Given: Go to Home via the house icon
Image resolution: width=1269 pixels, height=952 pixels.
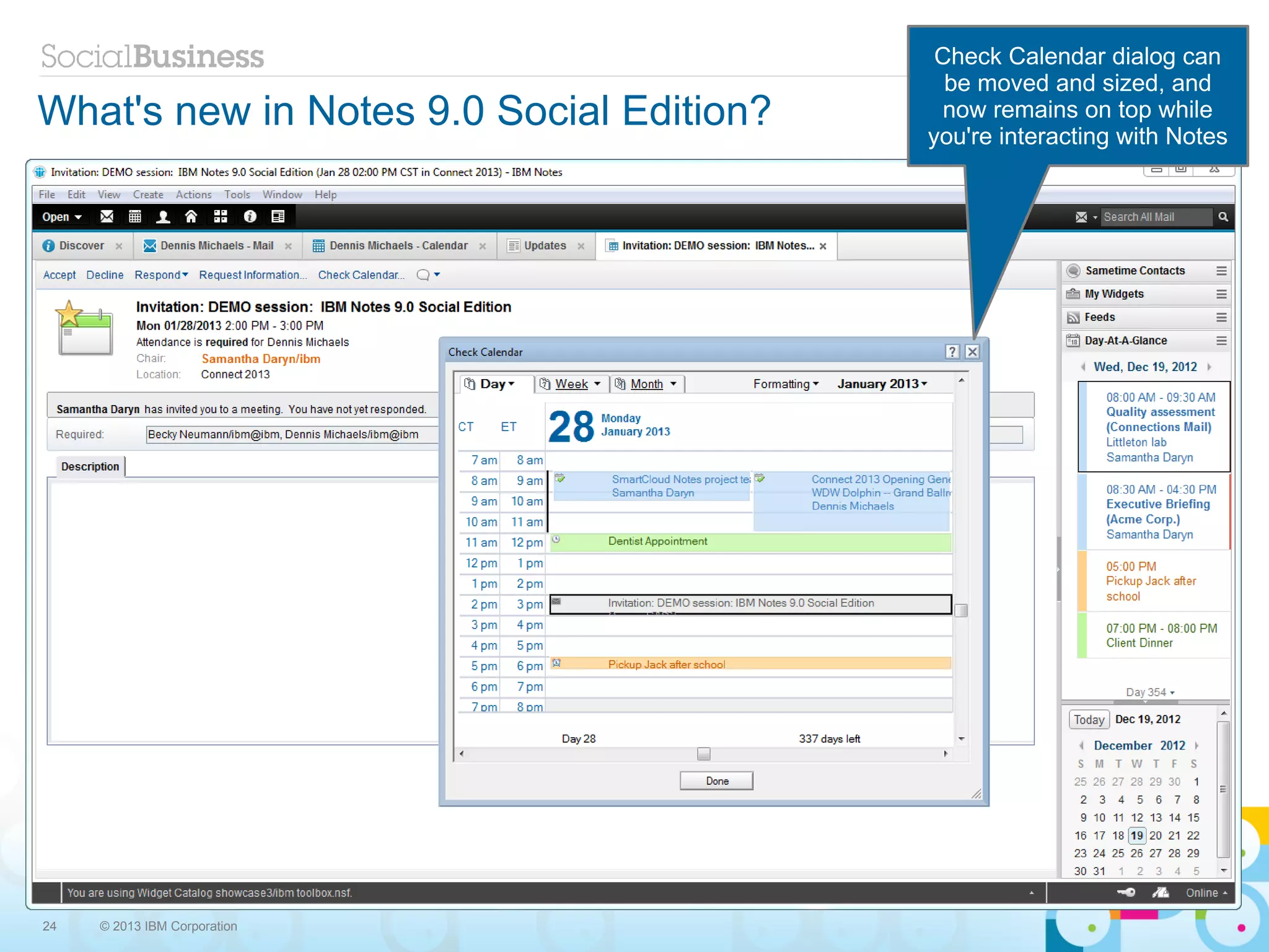Looking at the screenshot, I should [191, 217].
